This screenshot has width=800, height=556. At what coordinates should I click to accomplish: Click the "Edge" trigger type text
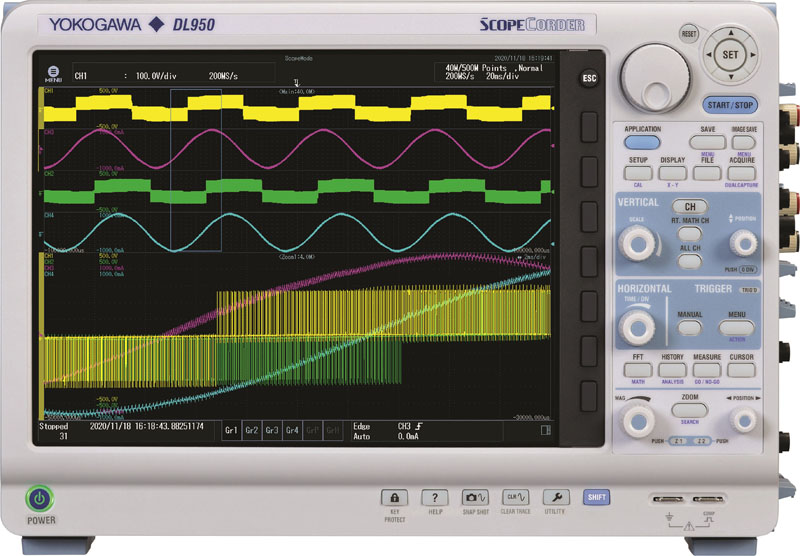point(362,426)
